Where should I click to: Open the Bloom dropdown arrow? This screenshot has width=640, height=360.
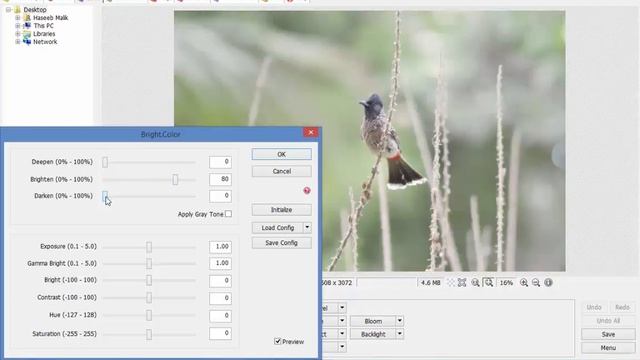400,321
